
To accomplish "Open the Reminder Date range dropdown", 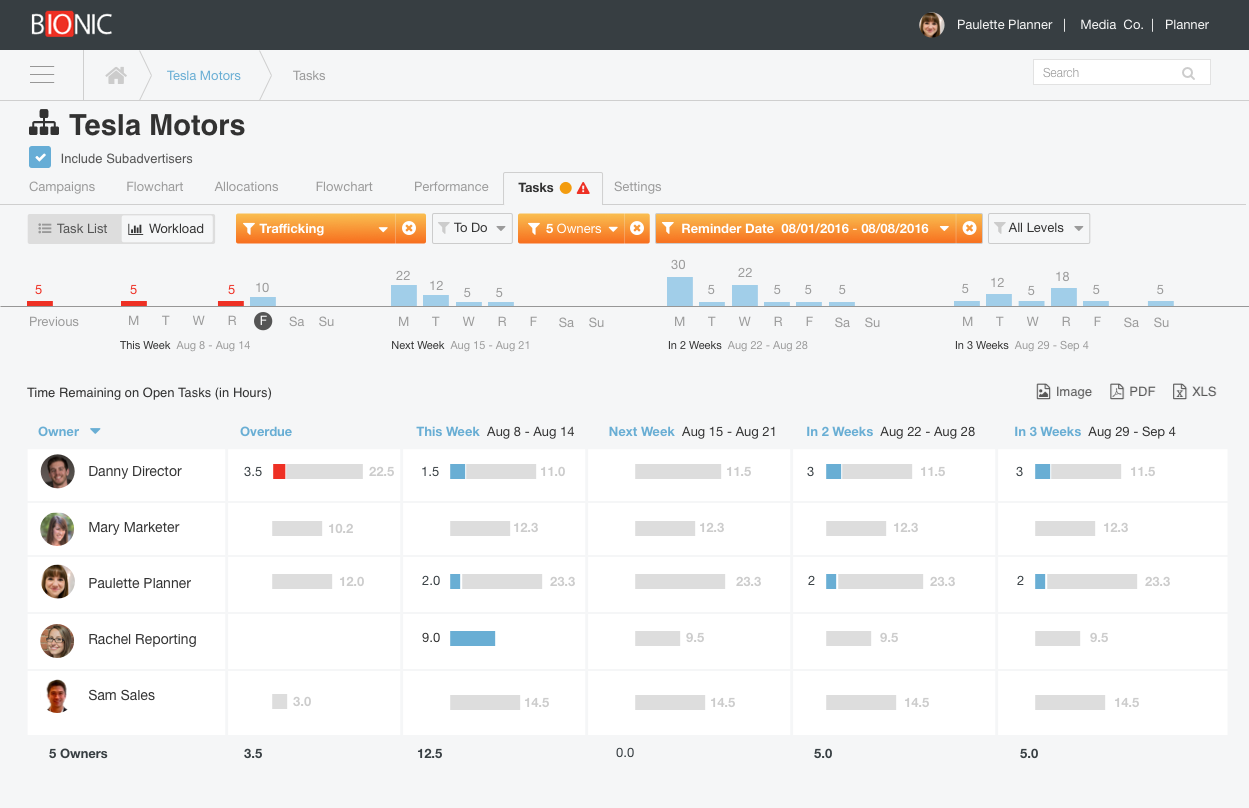I will 805,229.
